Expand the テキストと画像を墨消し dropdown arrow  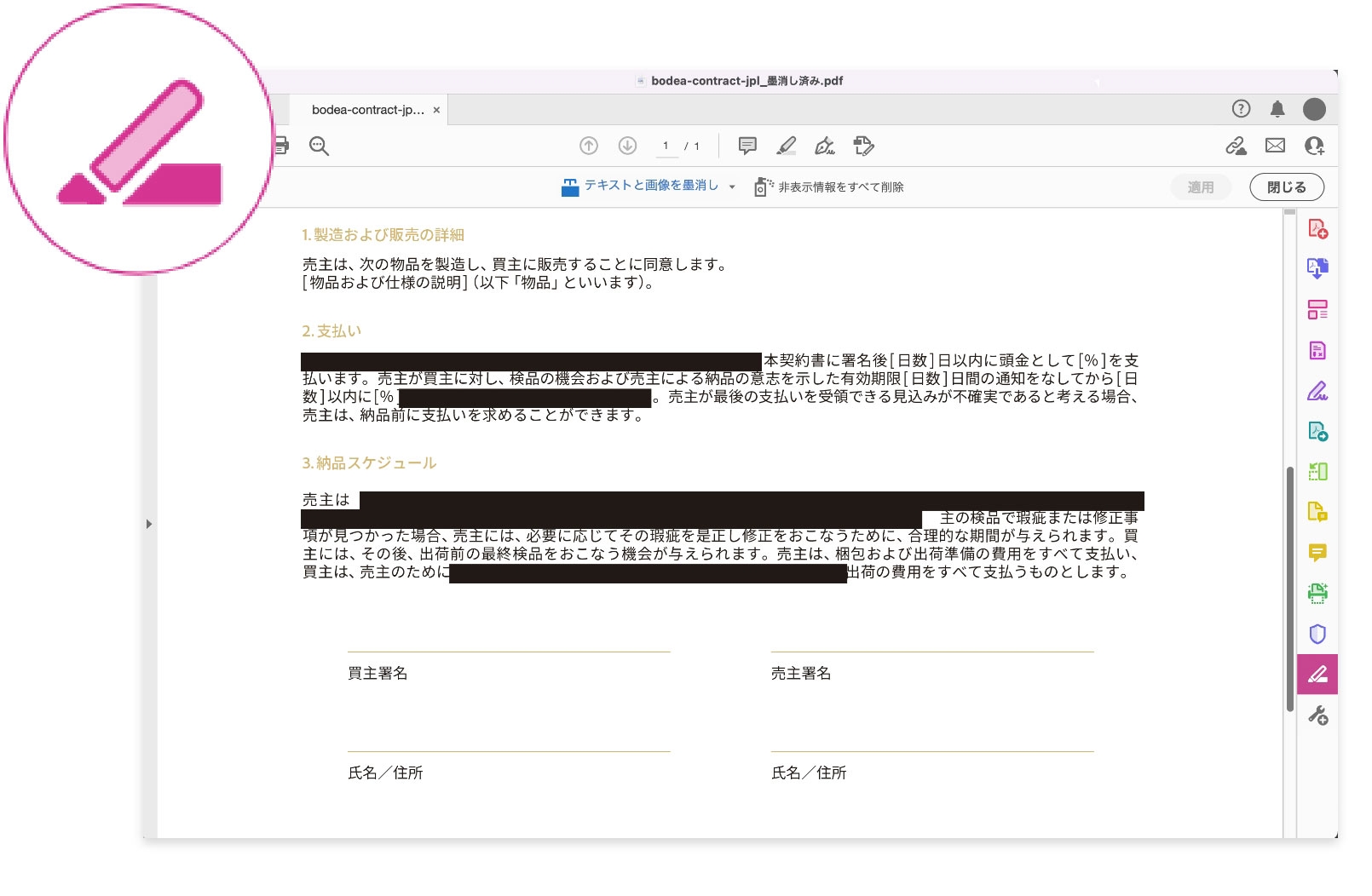pos(732,187)
